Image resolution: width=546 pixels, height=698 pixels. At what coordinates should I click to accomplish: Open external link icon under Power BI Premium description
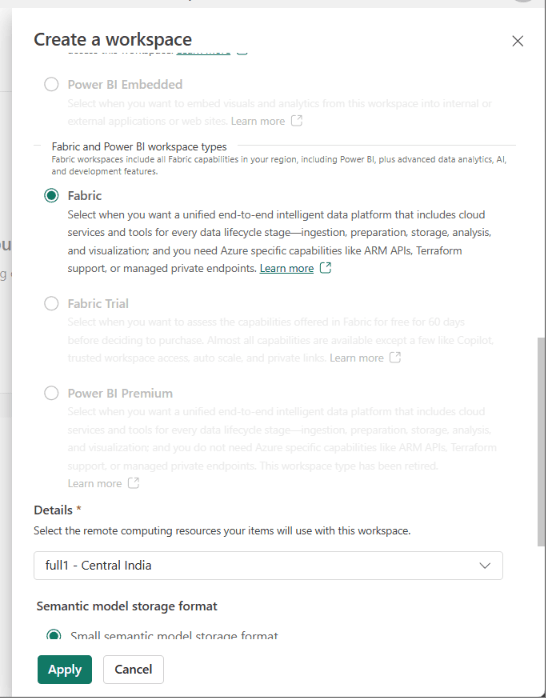point(133,483)
